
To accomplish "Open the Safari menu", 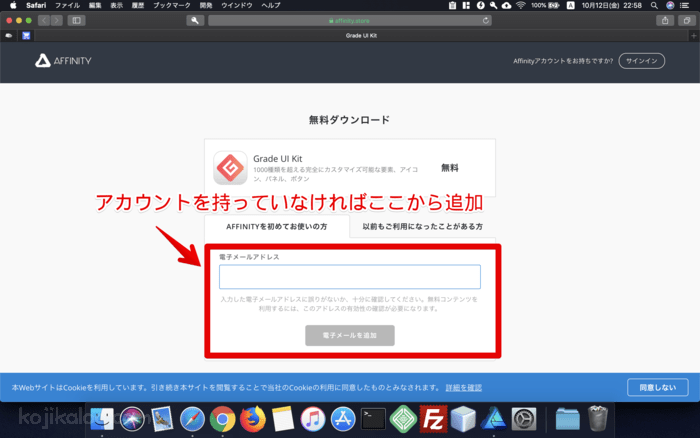I will [x=36, y=5].
